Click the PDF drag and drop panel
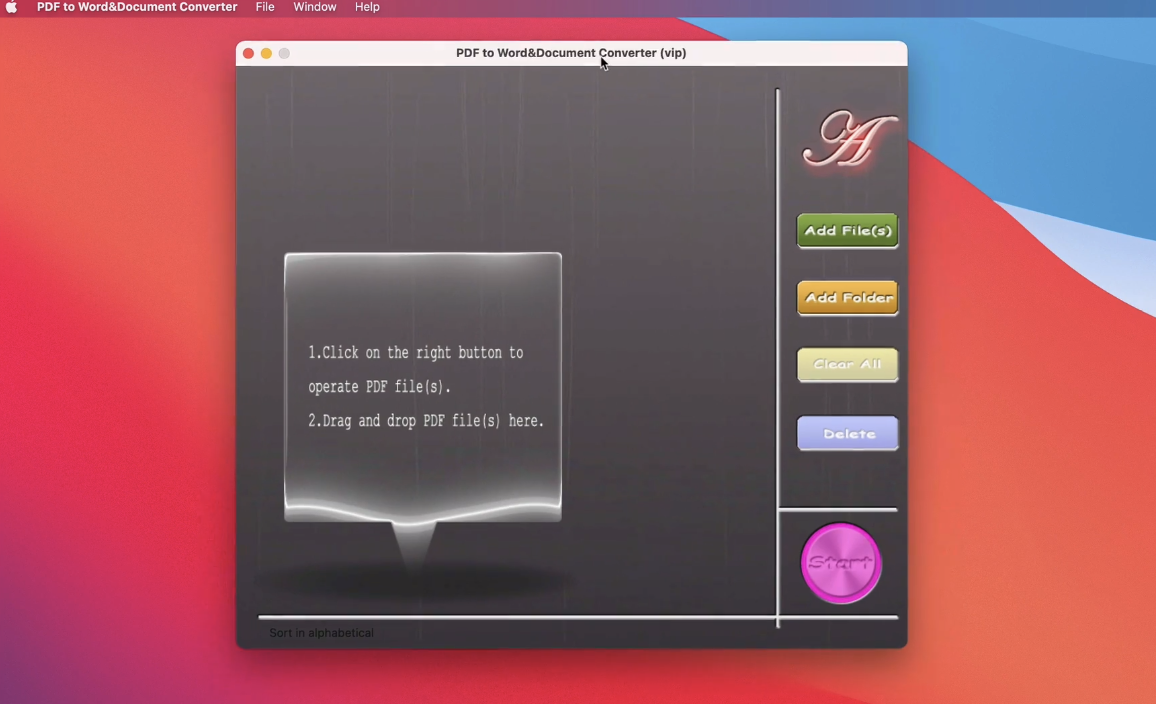 [422, 387]
